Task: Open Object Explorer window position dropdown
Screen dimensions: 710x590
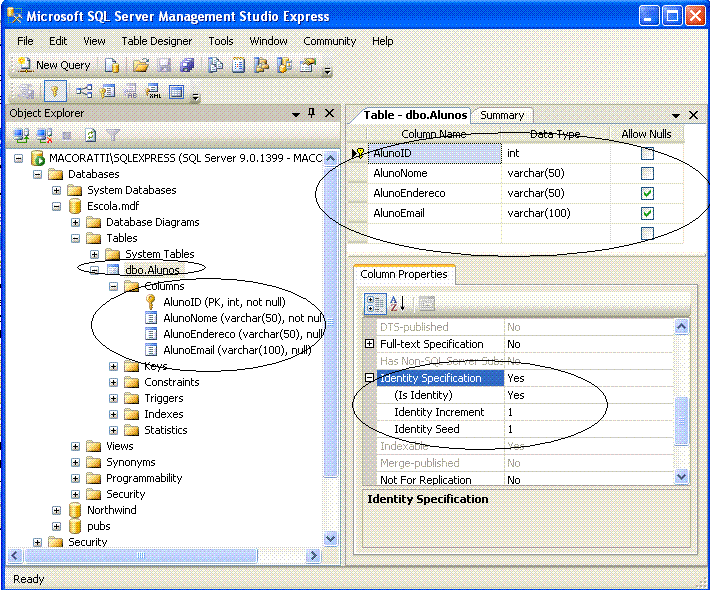Action: pyautogui.click(x=296, y=114)
